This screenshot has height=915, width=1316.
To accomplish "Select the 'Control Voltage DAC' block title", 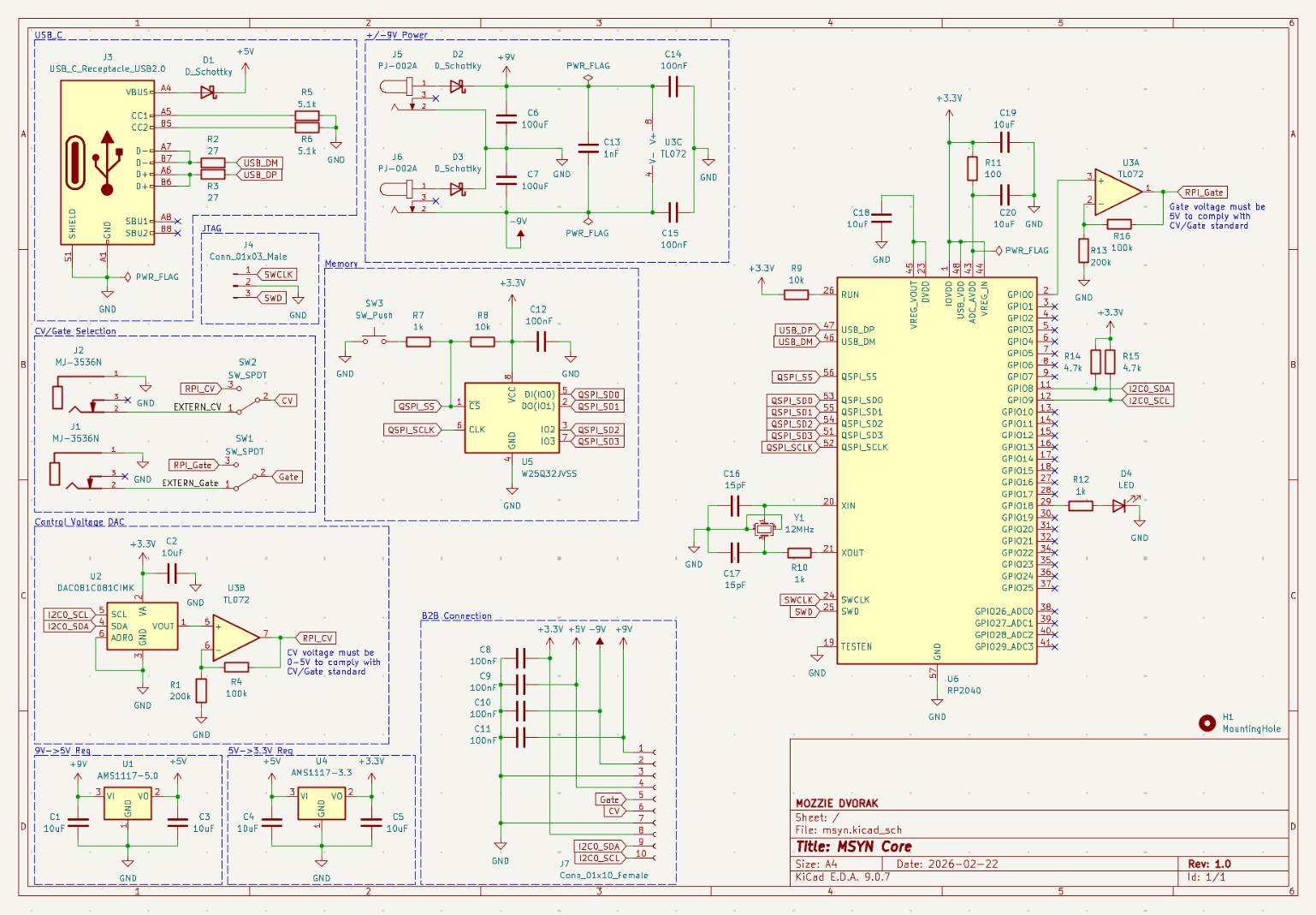I will 80,522.
